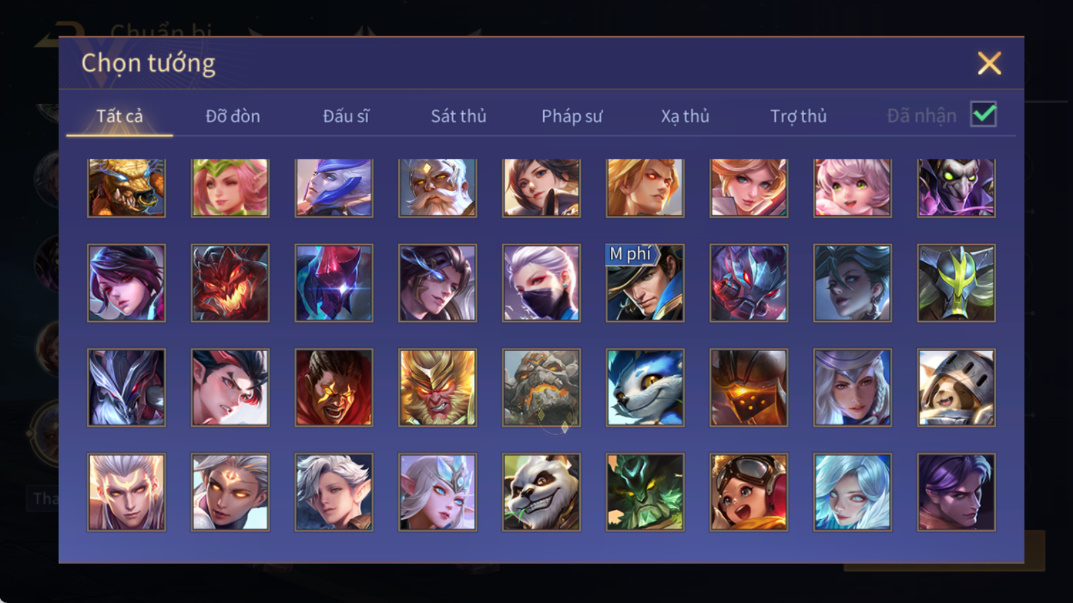
Task: Choose the blue fox hero portrait
Action: tap(645, 388)
